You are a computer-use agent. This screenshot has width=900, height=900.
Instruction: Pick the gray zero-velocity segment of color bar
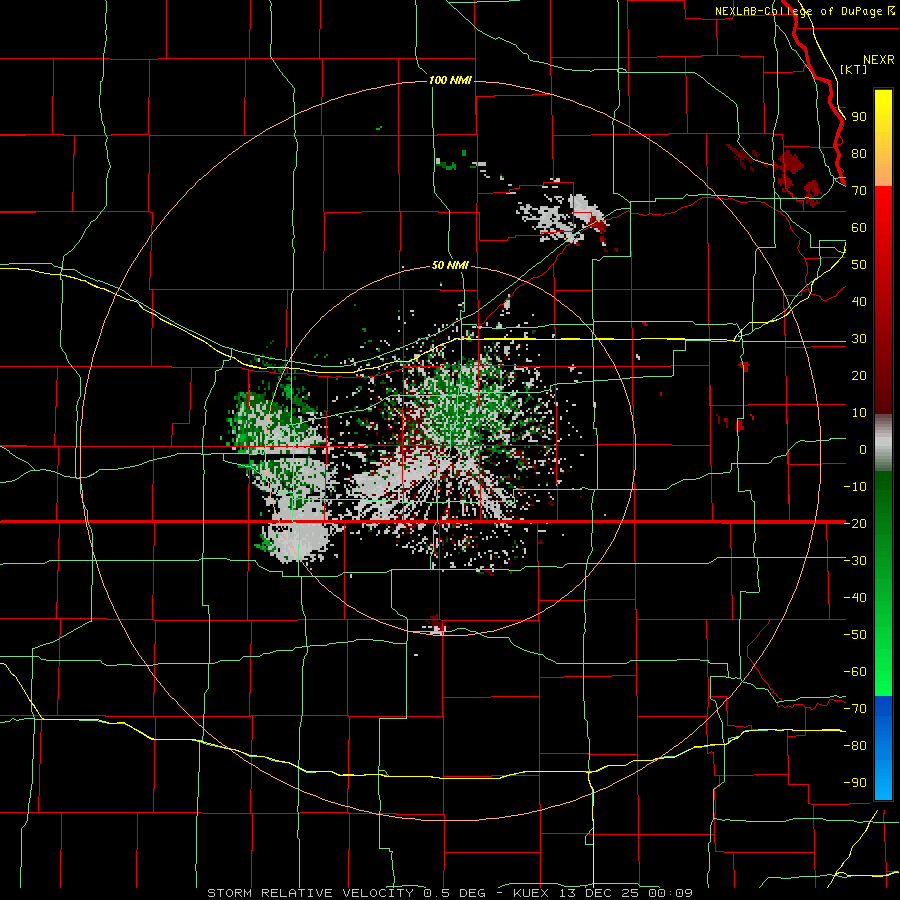(883, 443)
